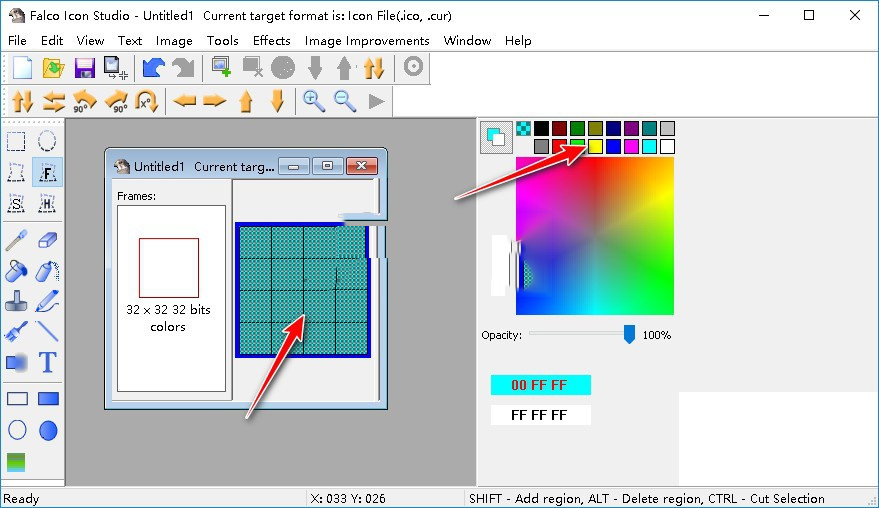Select the line drawing tool
Viewport: 879px width, 508px height.
point(48,331)
